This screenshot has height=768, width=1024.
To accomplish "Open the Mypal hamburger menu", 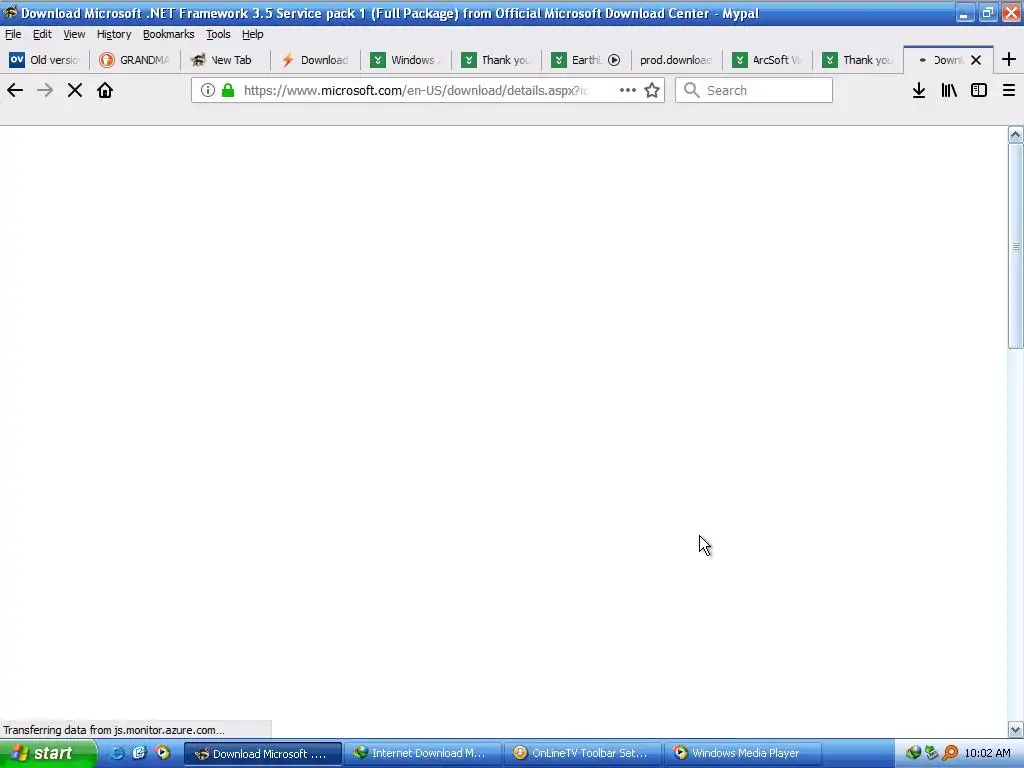I will point(1009,90).
